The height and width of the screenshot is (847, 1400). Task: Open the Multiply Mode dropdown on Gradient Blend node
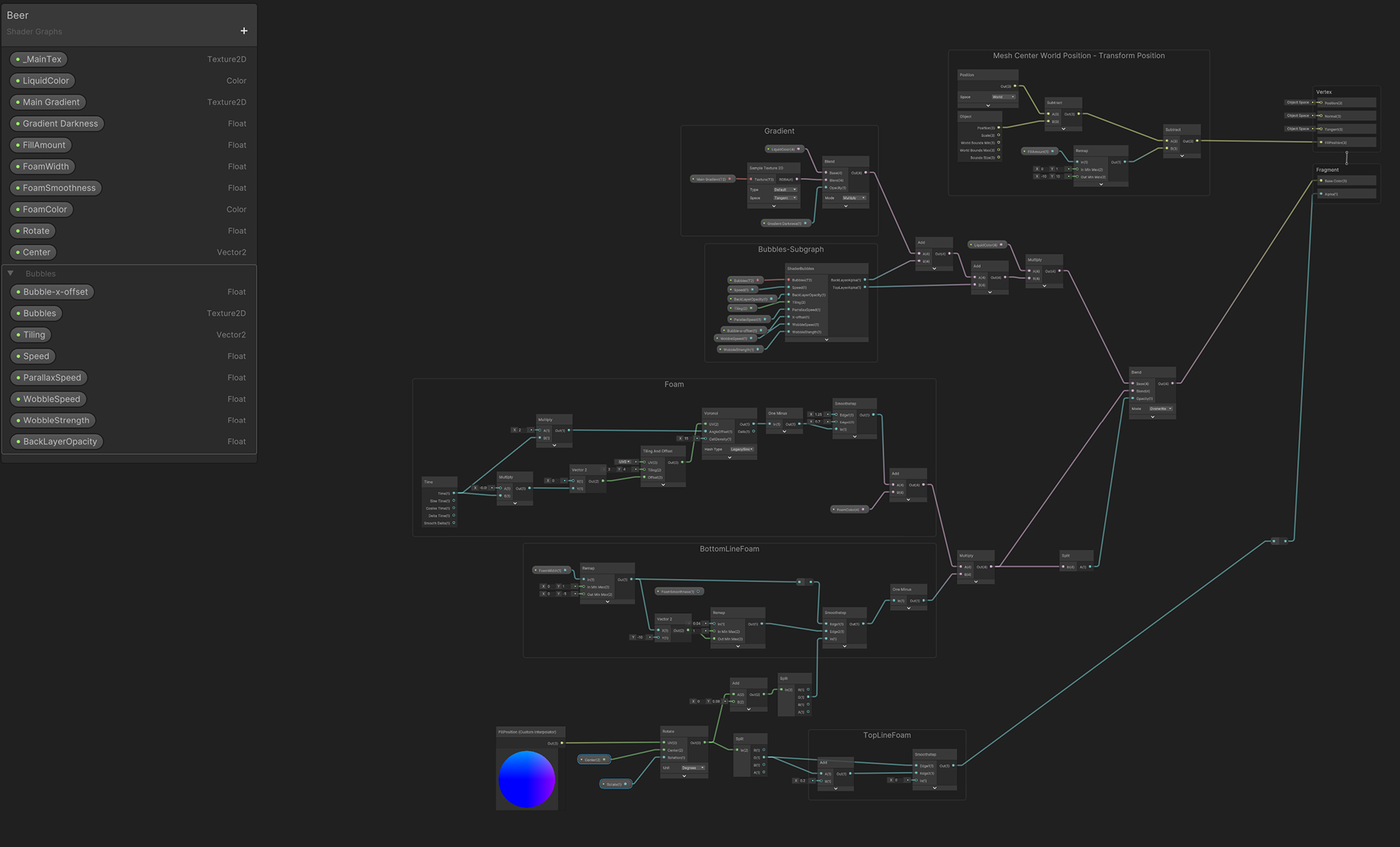click(854, 198)
